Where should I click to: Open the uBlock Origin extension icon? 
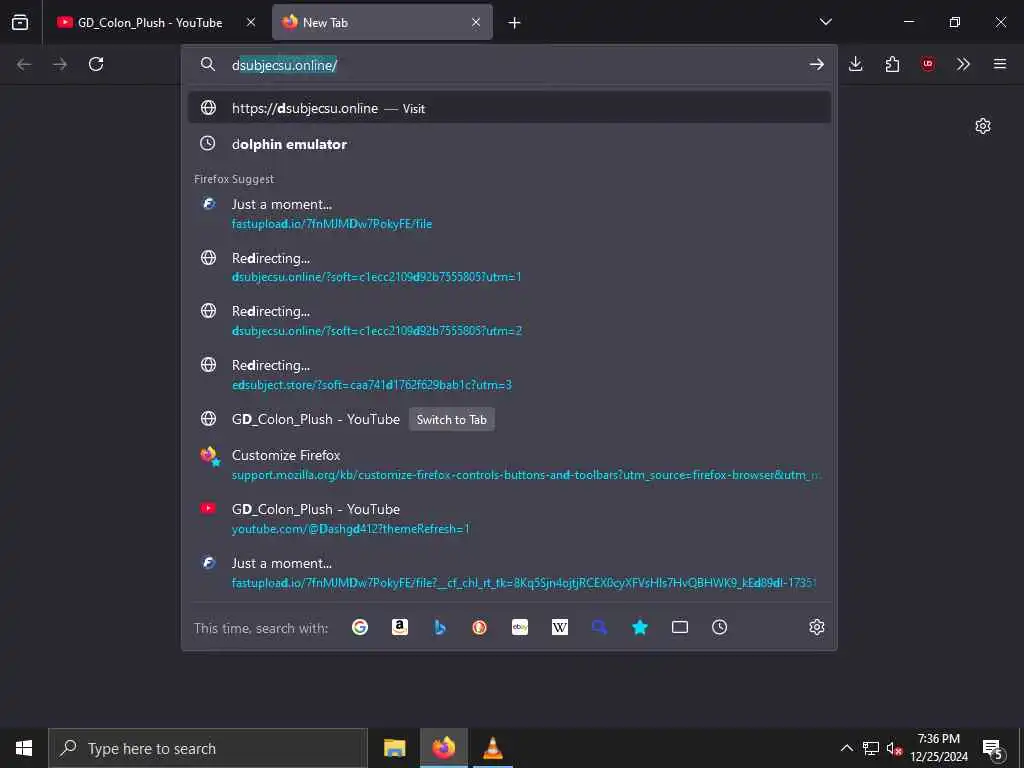(927, 64)
